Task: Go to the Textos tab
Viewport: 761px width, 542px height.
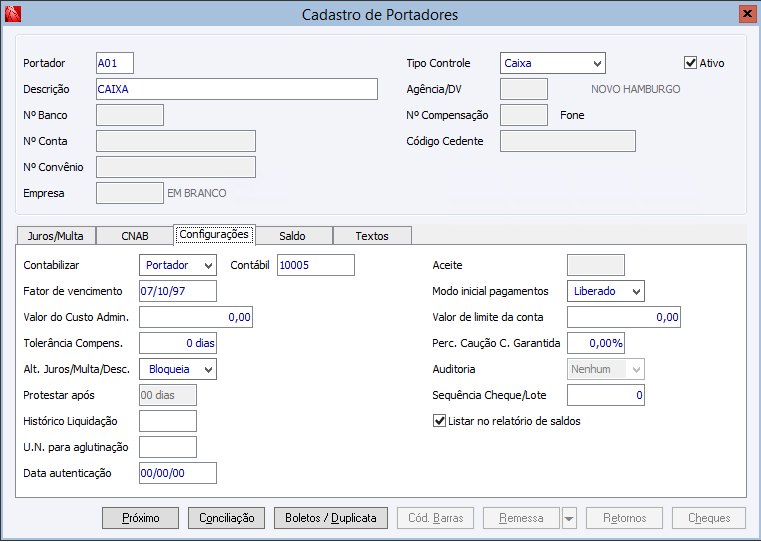Action: pyautogui.click(x=371, y=236)
